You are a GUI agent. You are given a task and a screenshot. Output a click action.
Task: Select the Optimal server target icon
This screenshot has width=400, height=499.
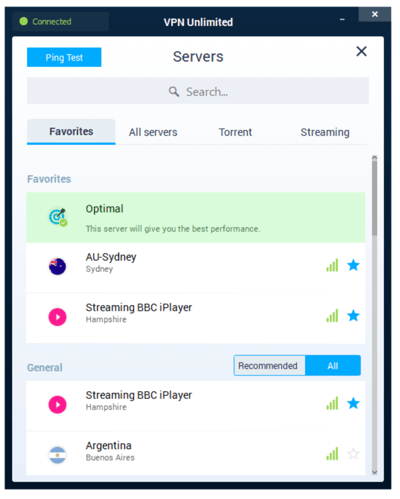click(58, 217)
